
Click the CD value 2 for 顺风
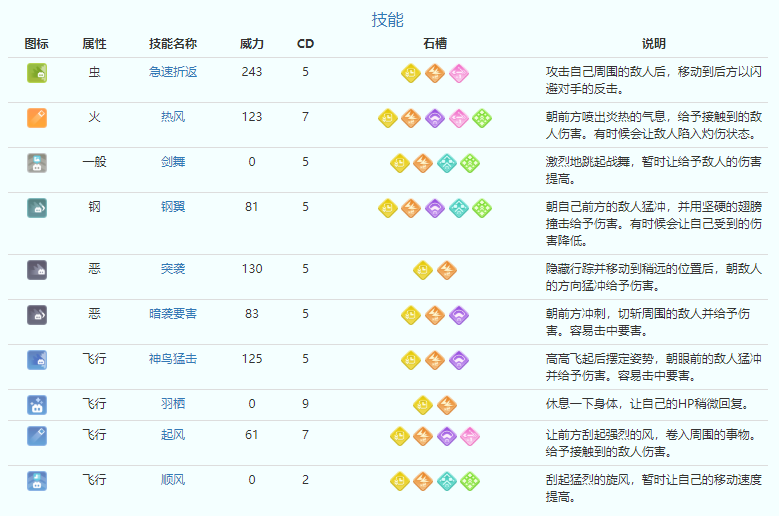pos(306,480)
